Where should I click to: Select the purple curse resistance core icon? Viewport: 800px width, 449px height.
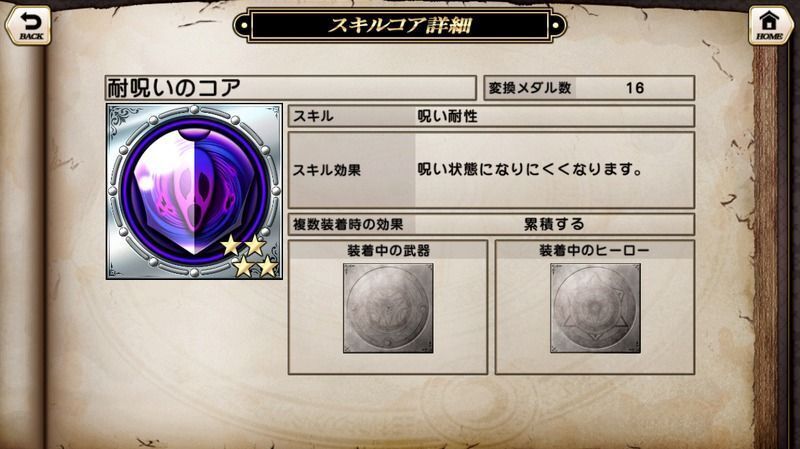194,191
